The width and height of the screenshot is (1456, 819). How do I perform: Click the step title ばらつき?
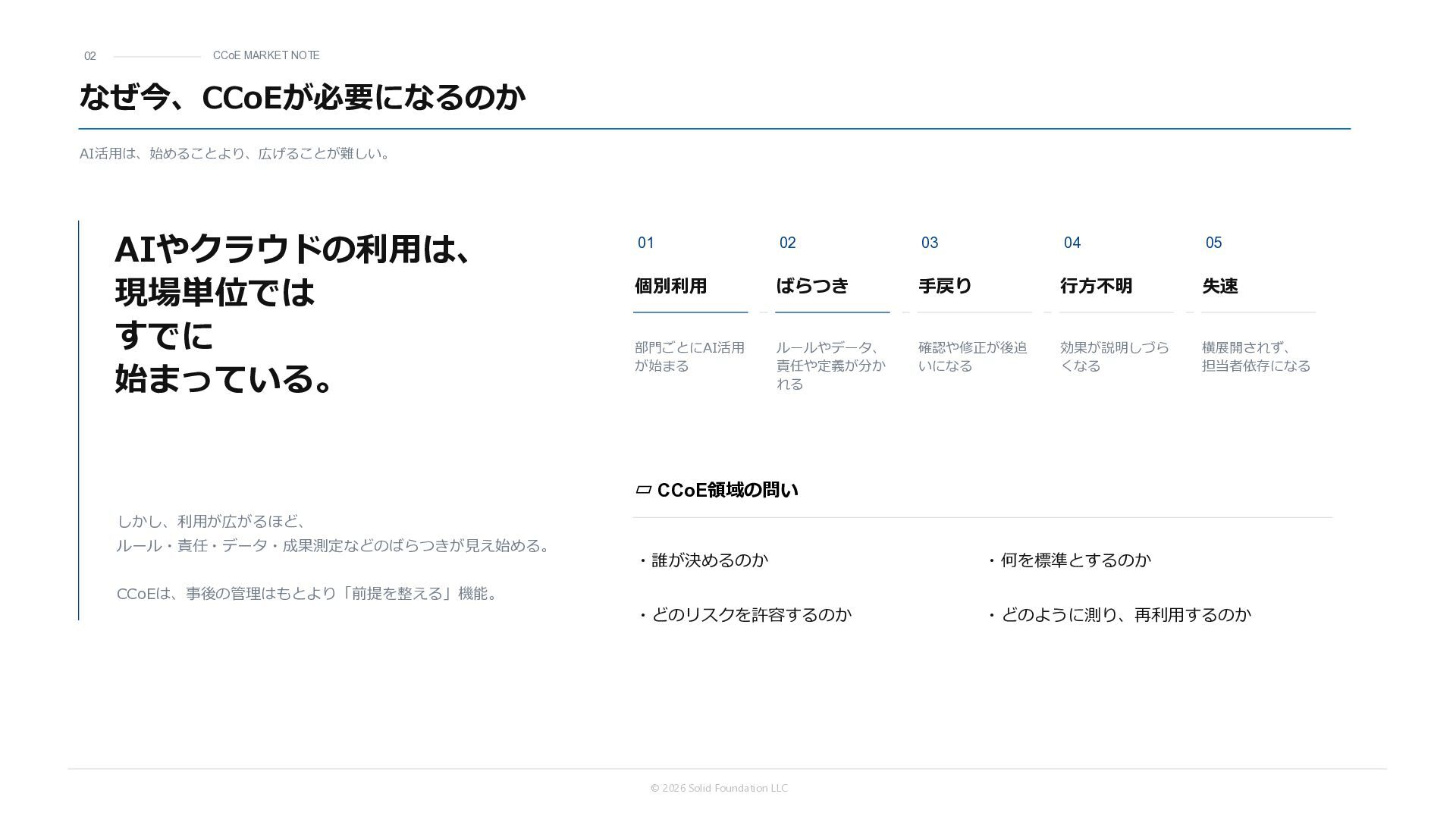pyautogui.click(x=812, y=286)
